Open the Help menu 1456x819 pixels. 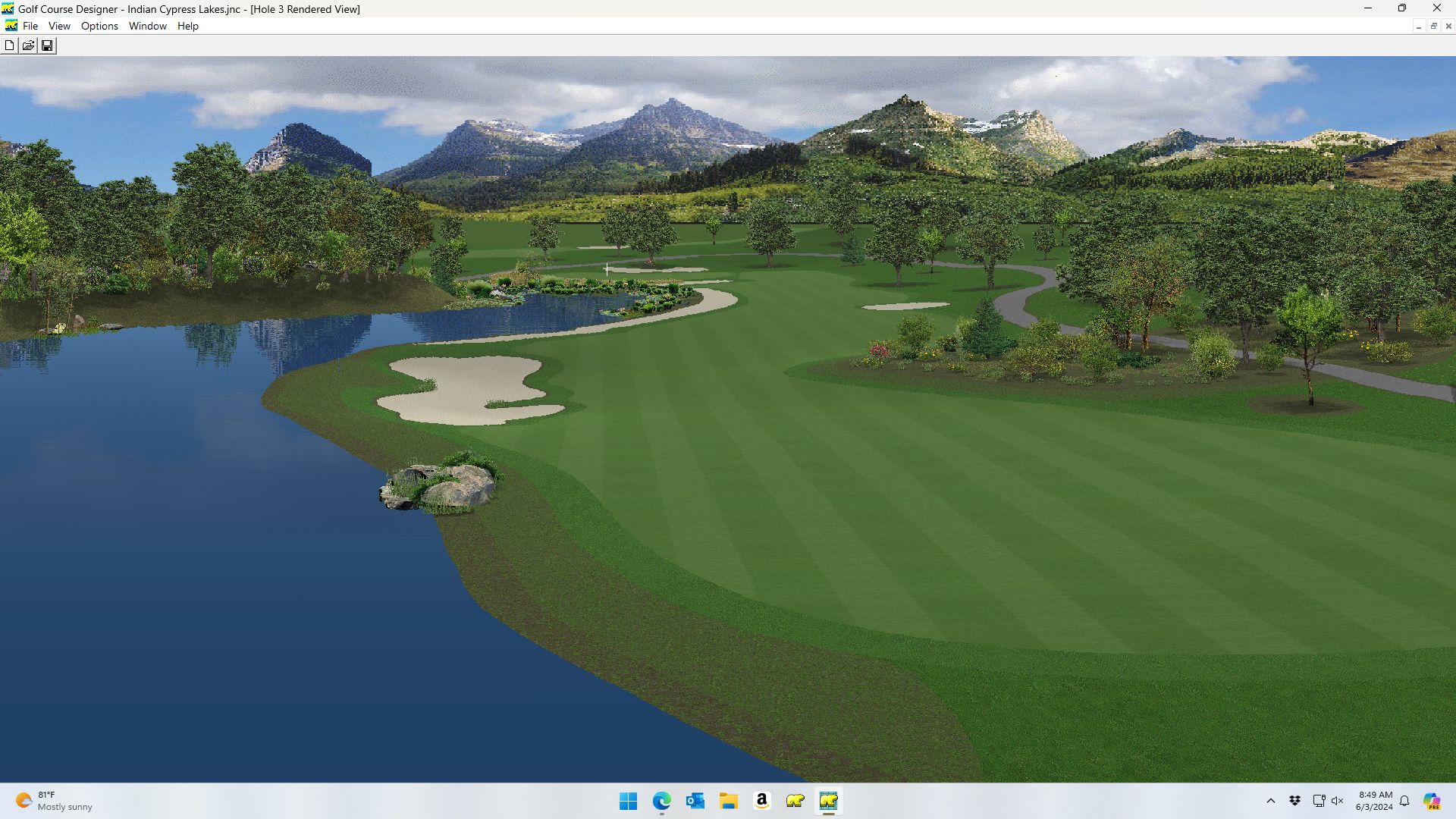(x=187, y=26)
